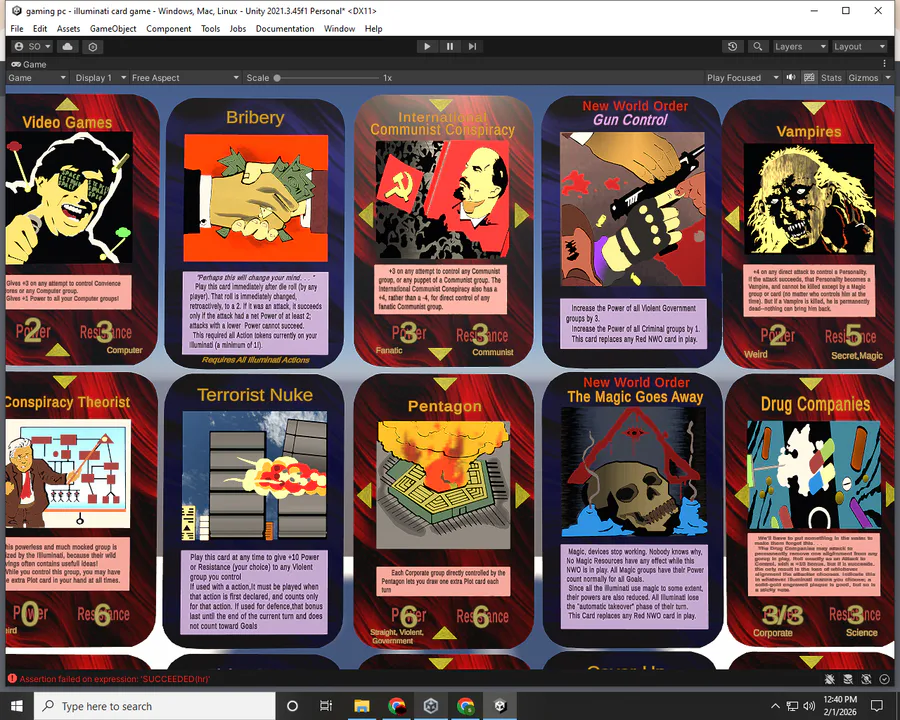Viewport: 900px width, 720px height.
Task: Open the Cortana circle icon on the taskbar
Action: [x=292, y=706]
